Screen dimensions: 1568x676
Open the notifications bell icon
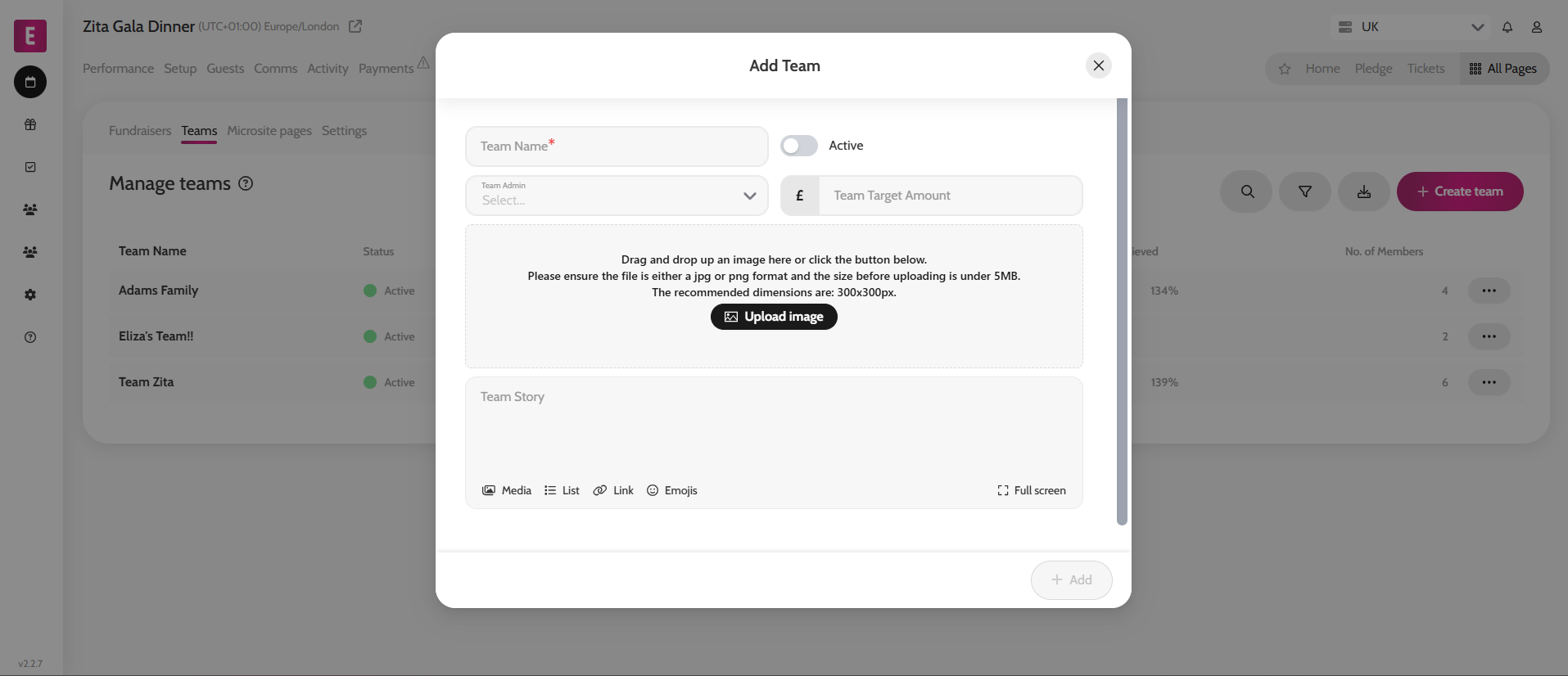1507,27
